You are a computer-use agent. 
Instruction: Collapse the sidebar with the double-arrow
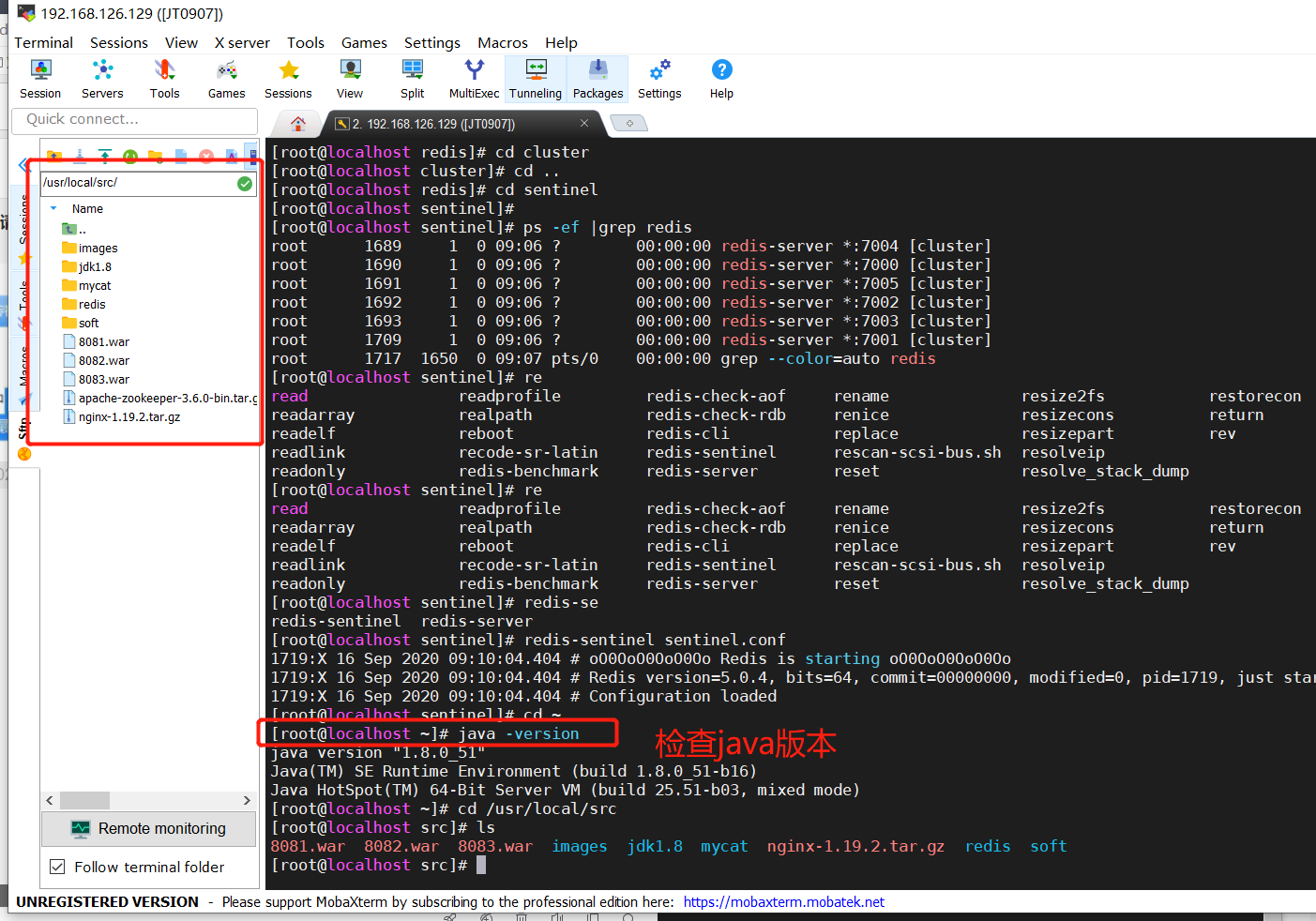point(23,166)
